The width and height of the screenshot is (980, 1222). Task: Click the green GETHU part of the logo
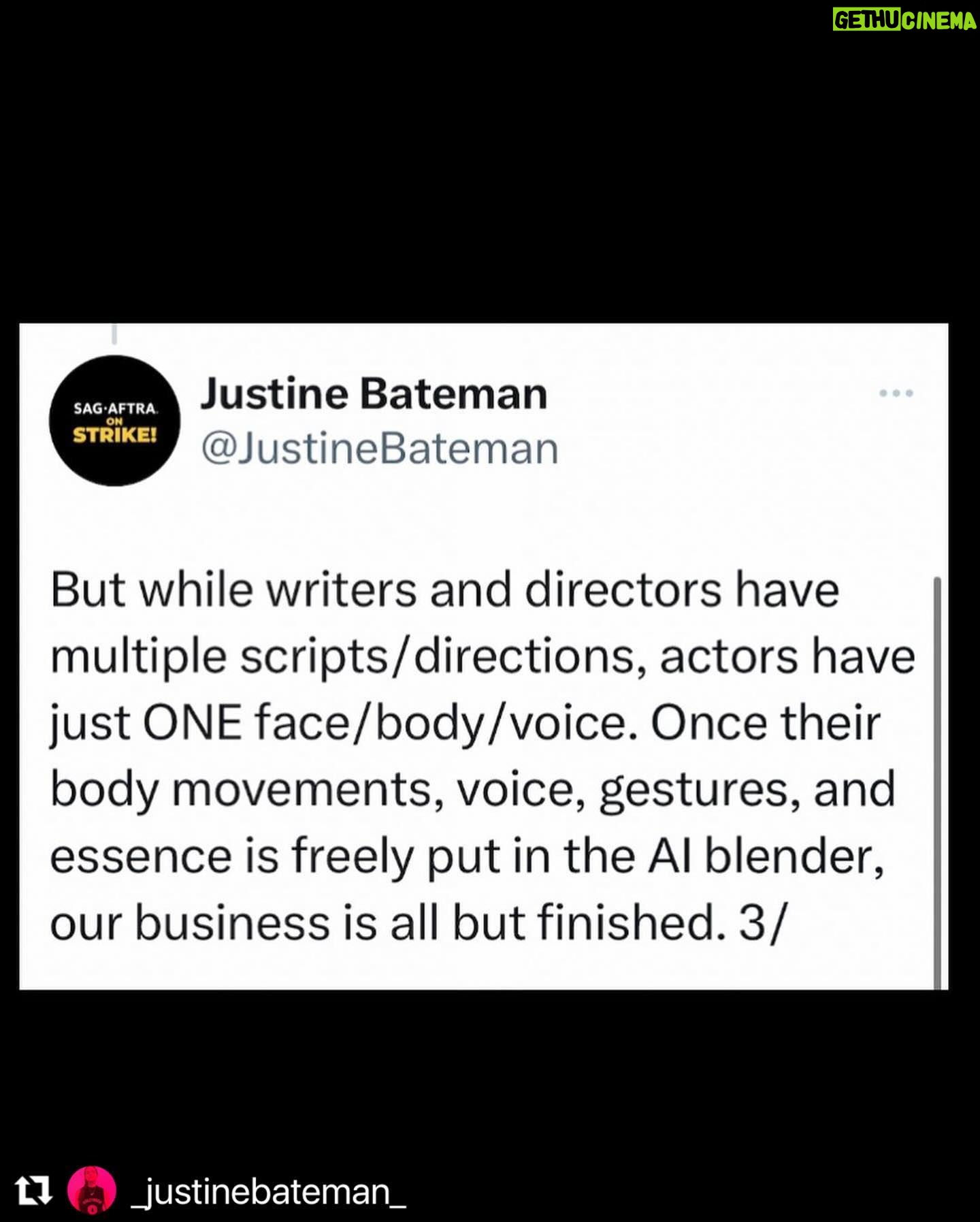[x=867, y=20]
